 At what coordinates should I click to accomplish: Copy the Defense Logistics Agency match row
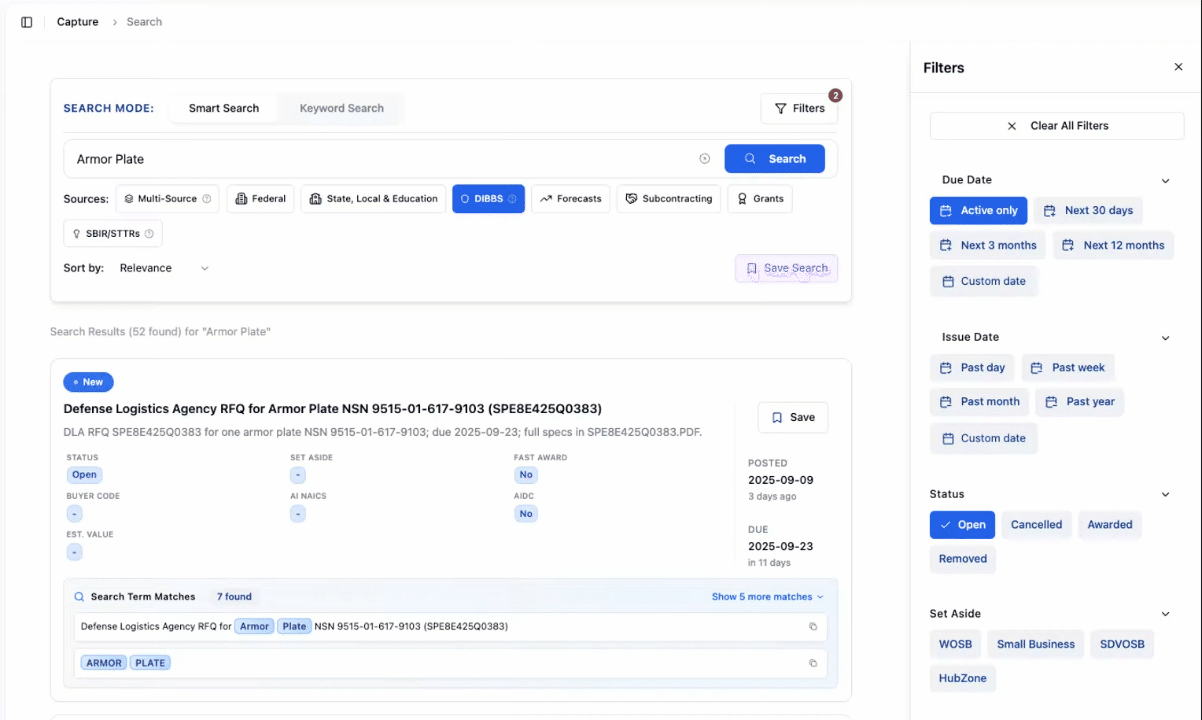click(x=813, y=626)
